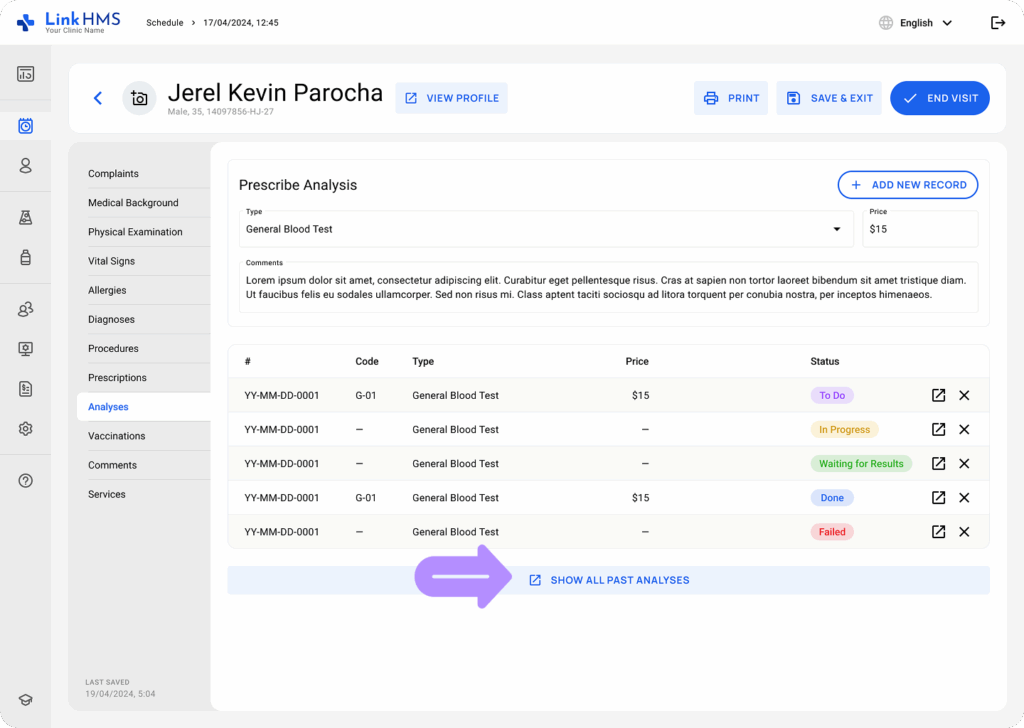Click Add New Record button

pyautogui.click(x=907, y=185)
